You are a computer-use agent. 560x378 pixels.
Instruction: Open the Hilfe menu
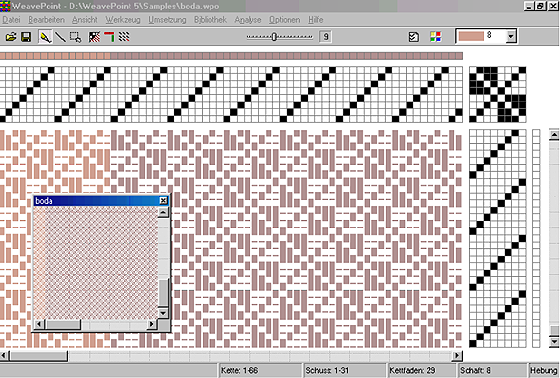316,20
